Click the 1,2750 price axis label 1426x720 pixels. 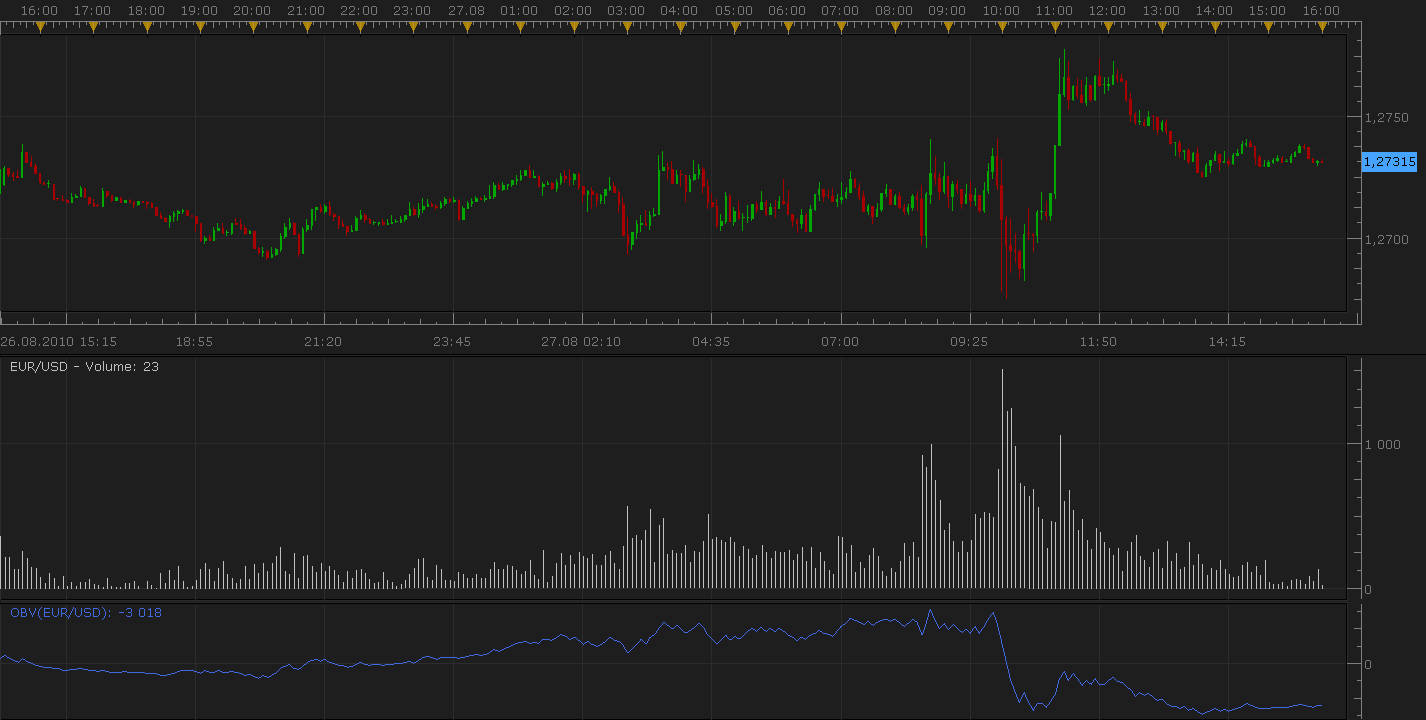tap(1389, 117)
